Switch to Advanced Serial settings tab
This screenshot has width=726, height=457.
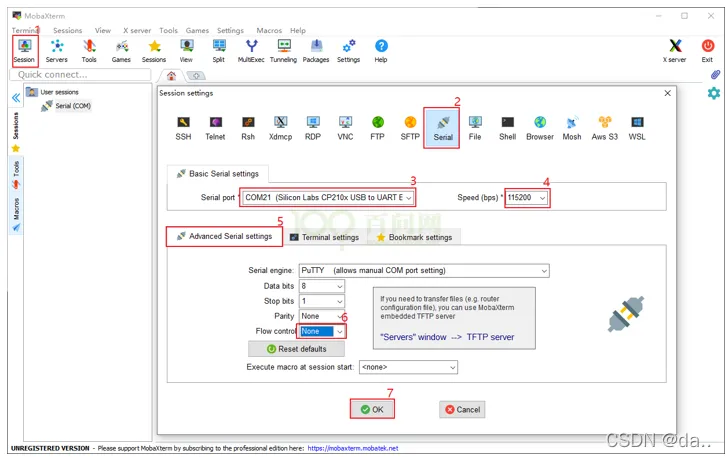pyautogui.click(x=225, y=237)
